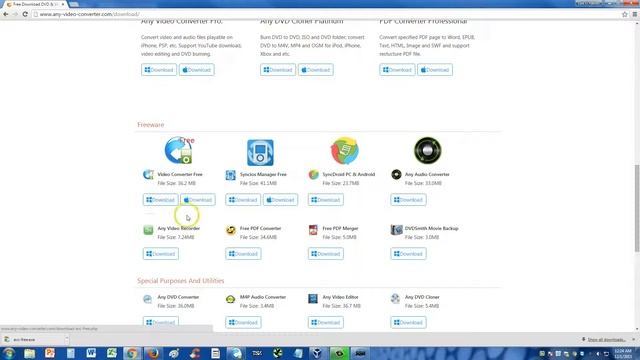Click the Free PDF Merger icon
640x360 pixels.
pyautogui.click(x=313, y=230)
